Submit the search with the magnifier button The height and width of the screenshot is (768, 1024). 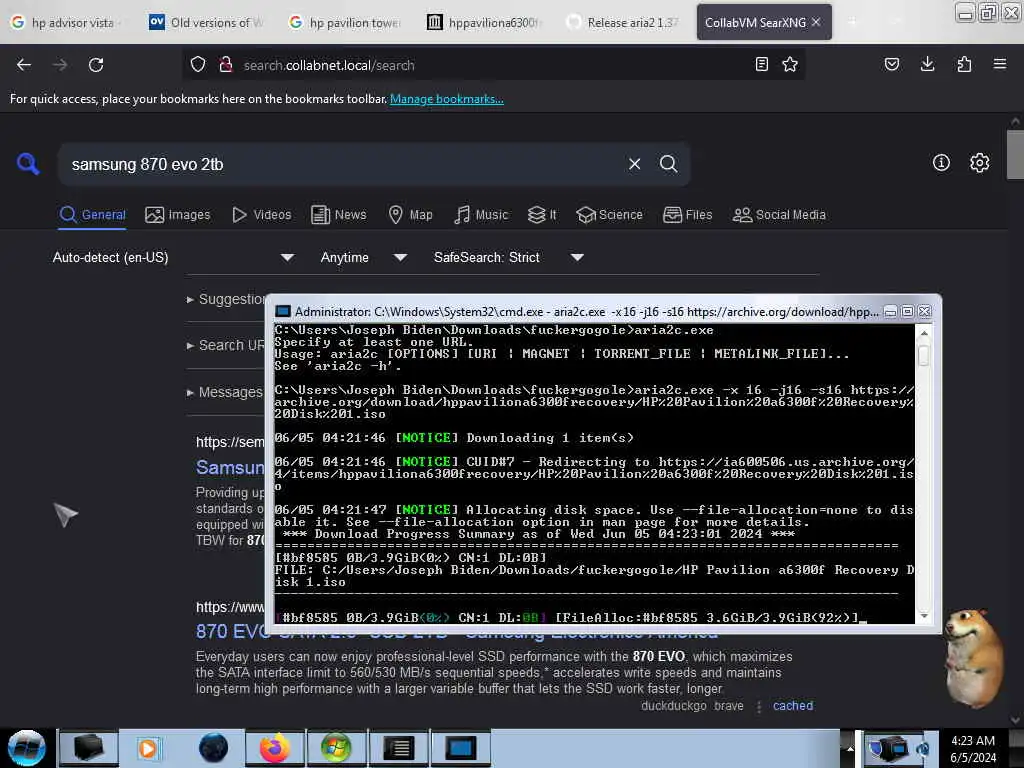point(668,164)
